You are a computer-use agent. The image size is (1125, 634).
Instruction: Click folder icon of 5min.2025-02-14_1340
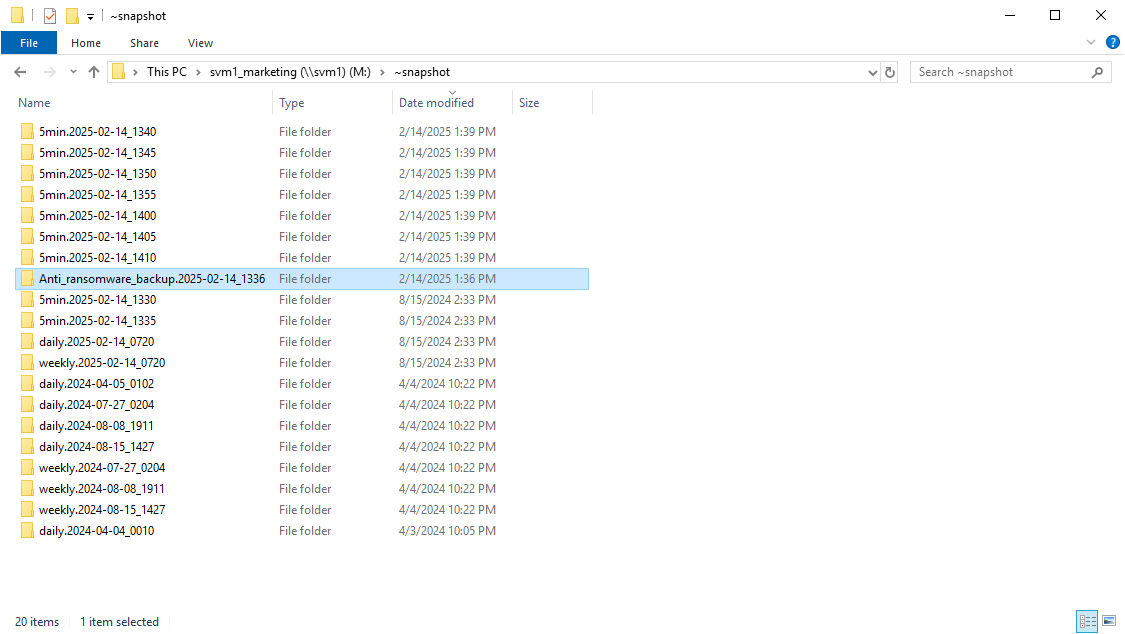(27, 131)
